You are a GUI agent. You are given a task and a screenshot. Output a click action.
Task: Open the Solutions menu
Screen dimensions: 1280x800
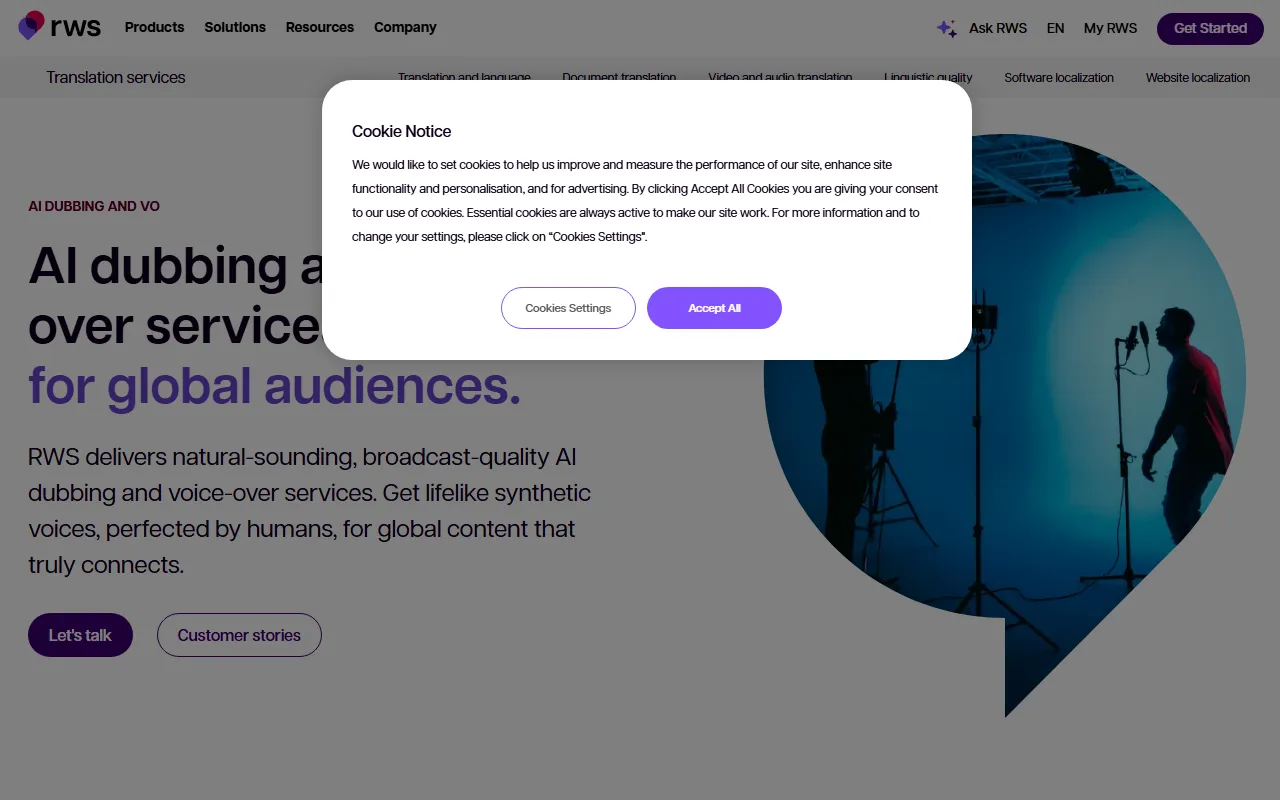tap(235, 28)
